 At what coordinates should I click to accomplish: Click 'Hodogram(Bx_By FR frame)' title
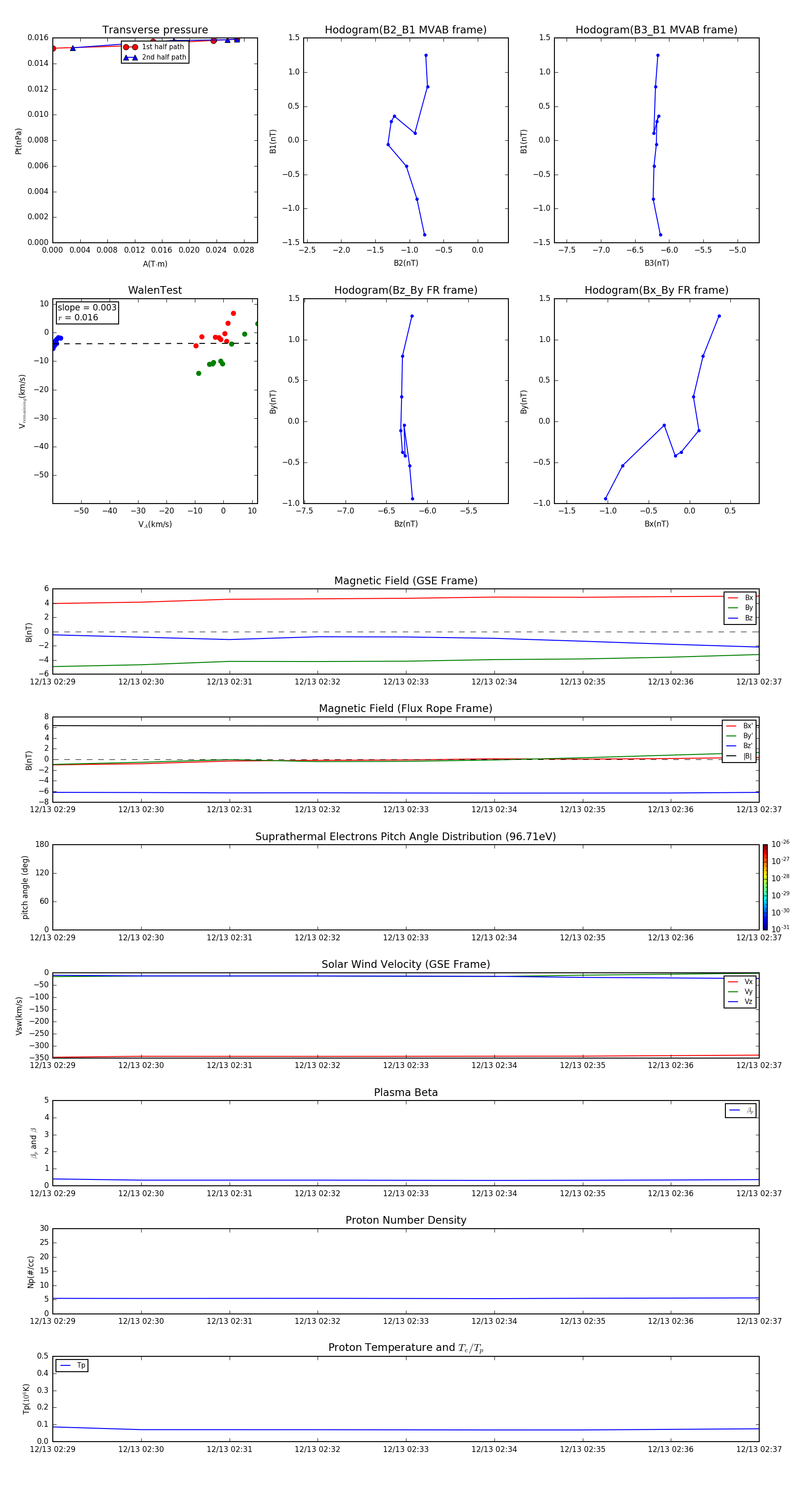point(656,290)
